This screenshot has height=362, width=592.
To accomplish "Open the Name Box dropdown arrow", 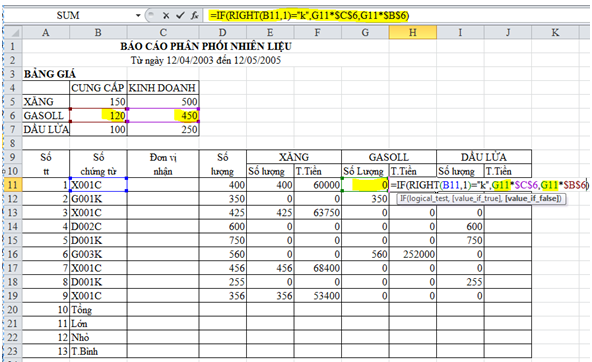I will click(138, 15).
